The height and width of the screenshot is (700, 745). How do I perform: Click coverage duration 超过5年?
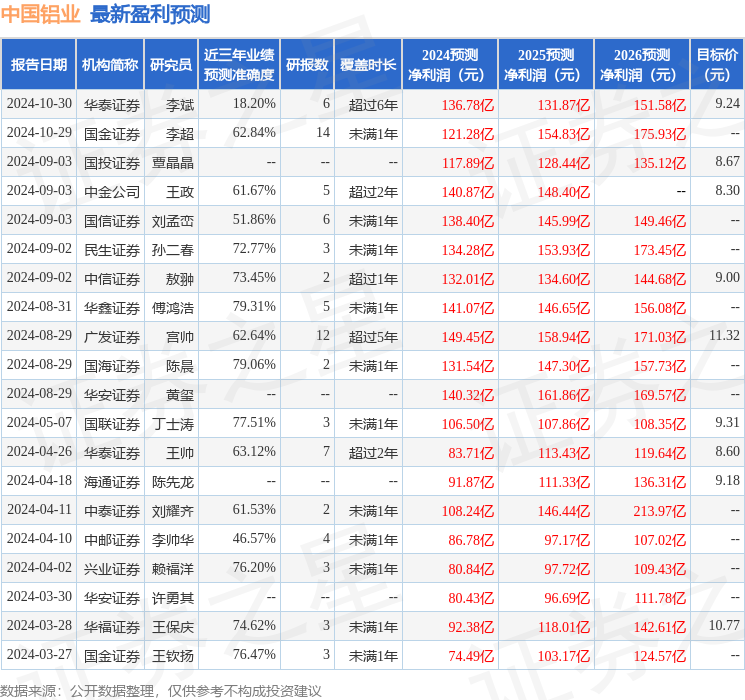[373, 337]
